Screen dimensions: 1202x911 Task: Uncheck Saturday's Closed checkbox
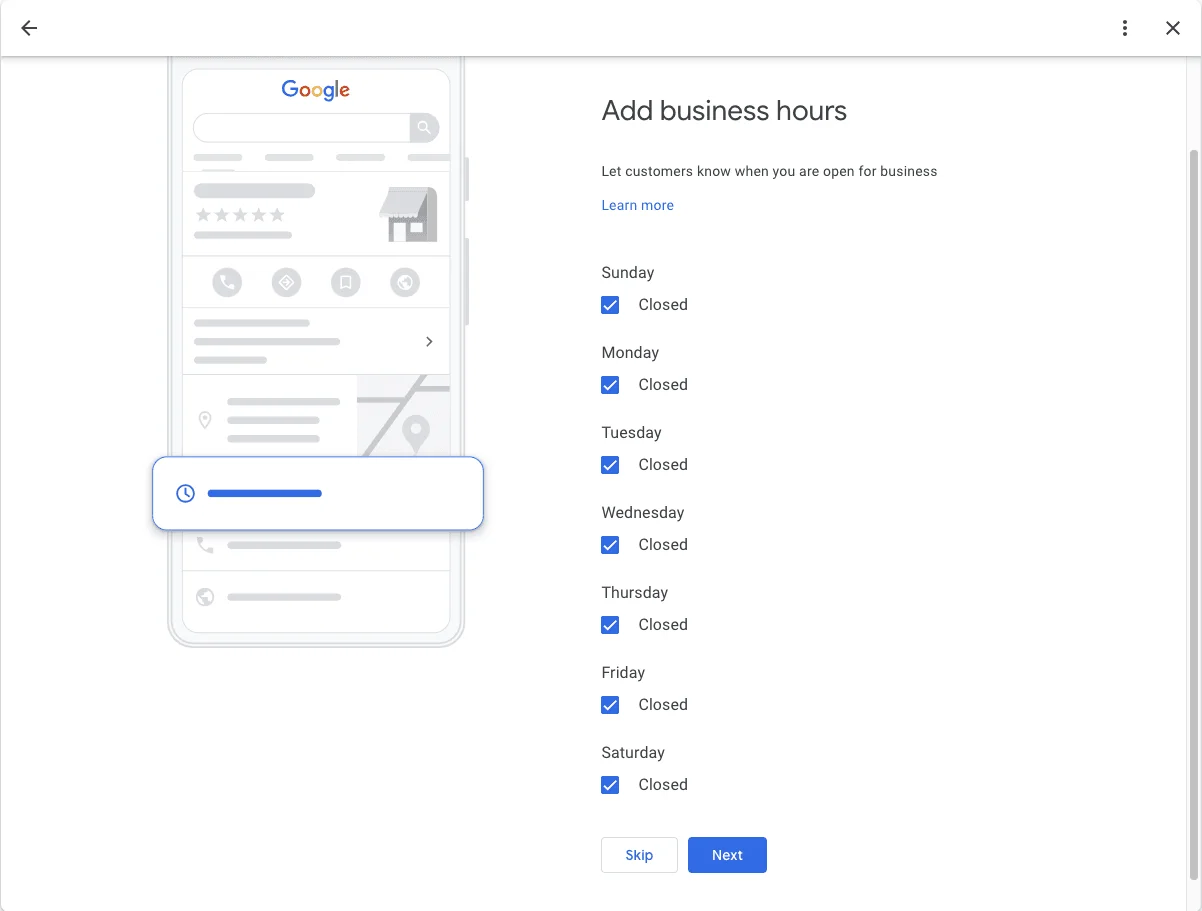click(x=610, y=785)
